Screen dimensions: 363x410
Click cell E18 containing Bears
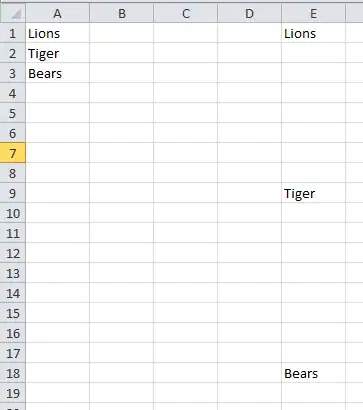point(313,373)
